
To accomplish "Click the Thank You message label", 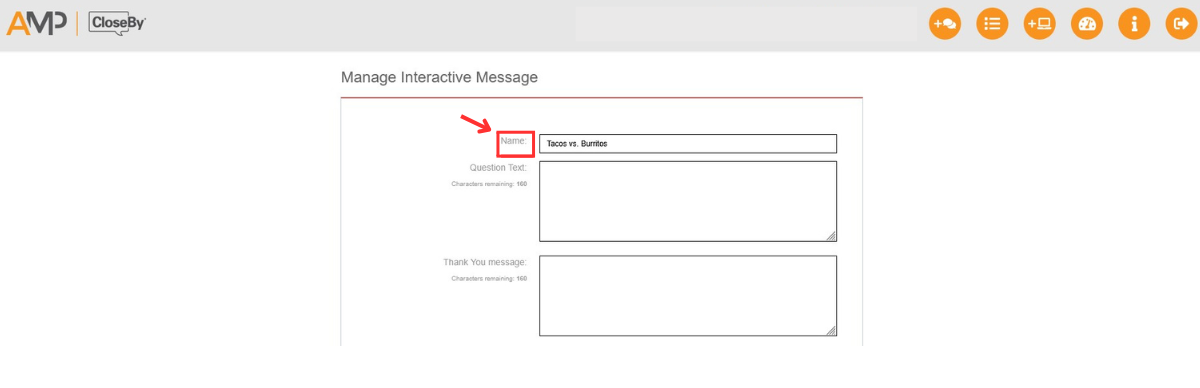I will pyautogui.click(x=485, y=262).
